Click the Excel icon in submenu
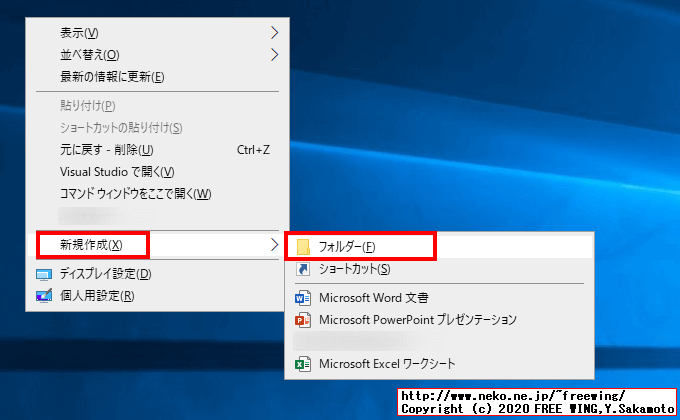The width and height of the screenshot is (680, 420). click(x=303, y=364)
